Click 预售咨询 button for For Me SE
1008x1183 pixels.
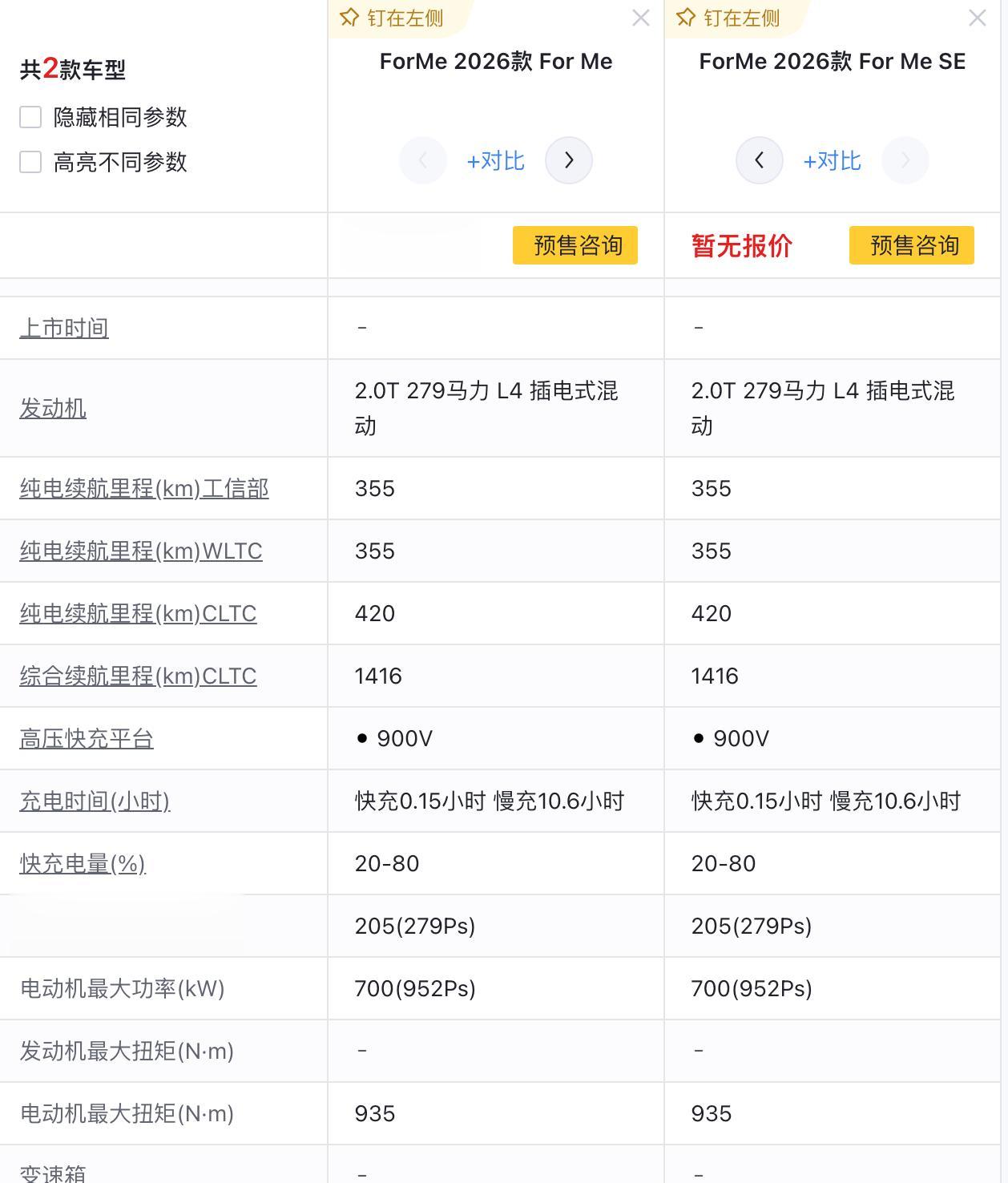[x=912, y=245]
